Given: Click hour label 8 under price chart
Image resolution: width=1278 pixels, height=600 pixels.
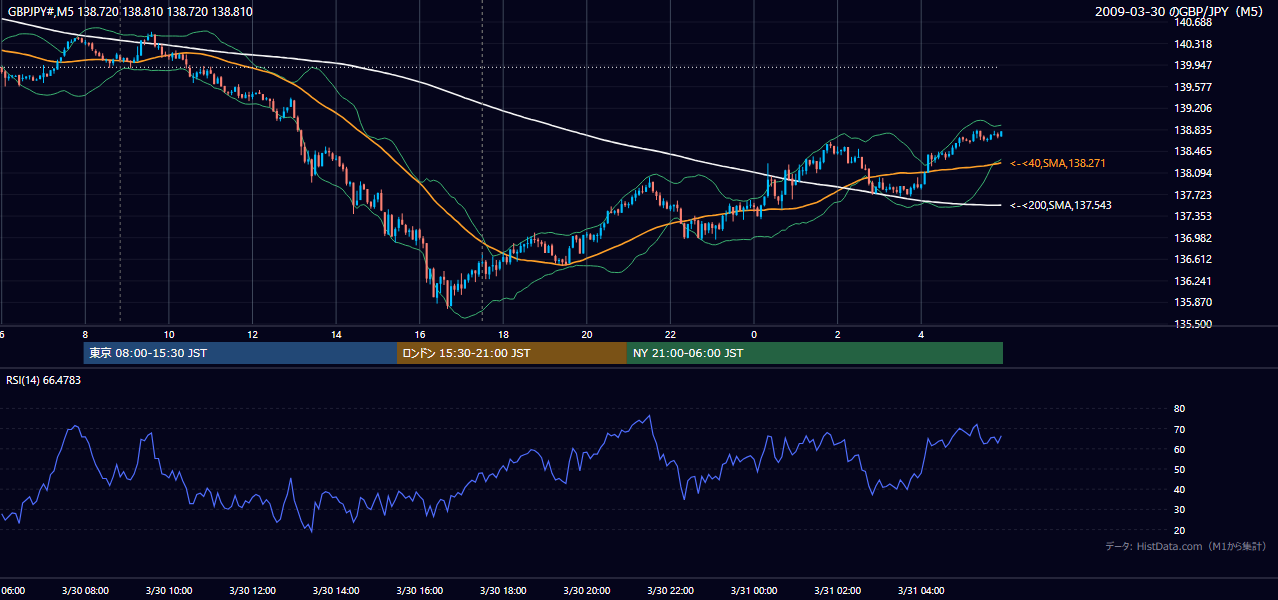Looking at the screenshot, I should click(x=85, y=334).
